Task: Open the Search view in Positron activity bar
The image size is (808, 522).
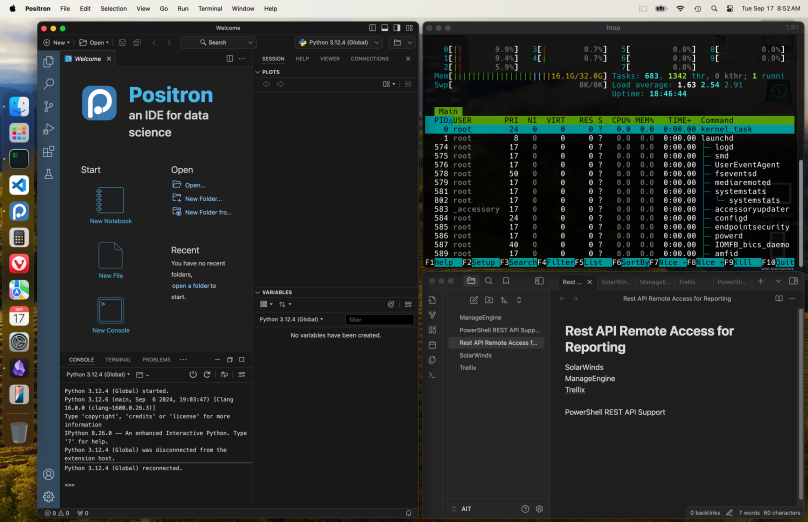Action: tap(48, 83)
